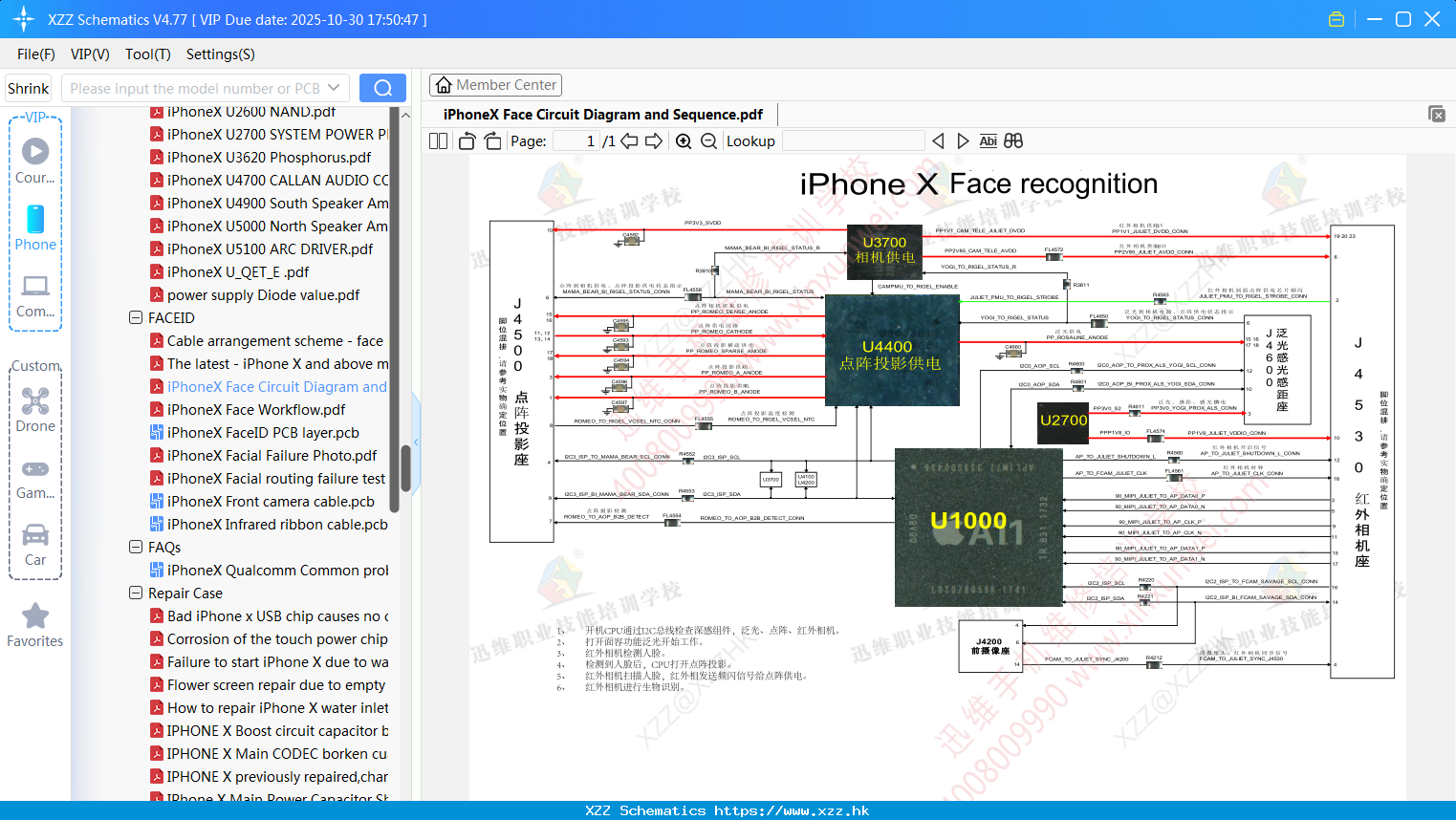Click the Lookup text field
Viewport: 1456px width, 820px height.
click(854, 141)
